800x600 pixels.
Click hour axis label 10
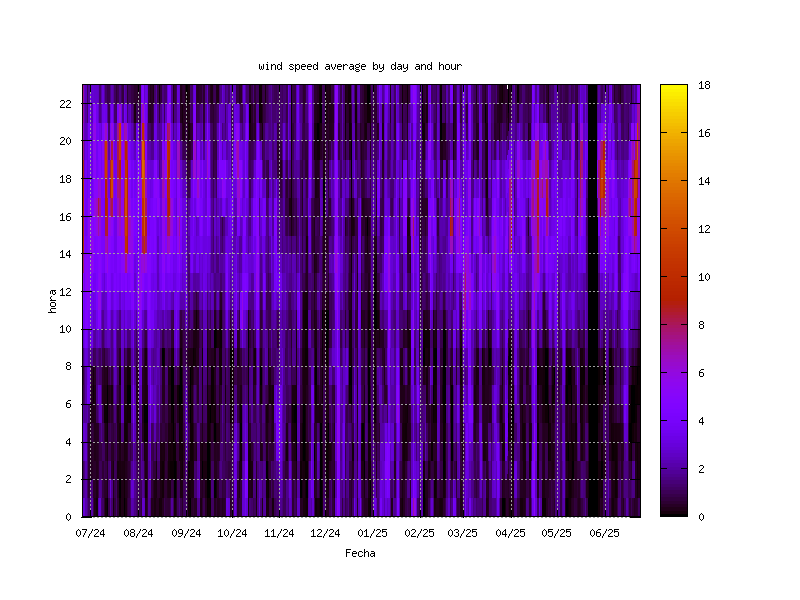coord(65,330)
